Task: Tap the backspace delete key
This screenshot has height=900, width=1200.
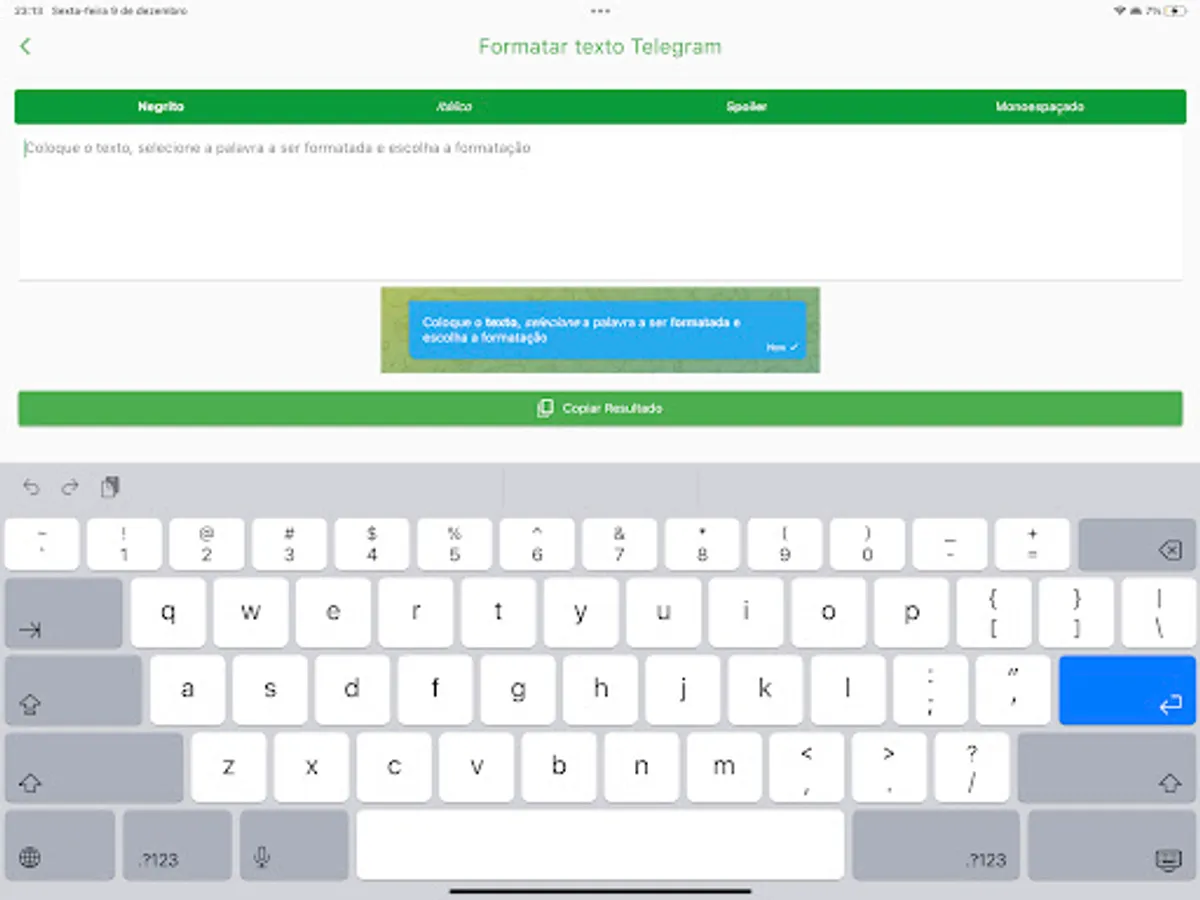Action: pos(1138,544)
